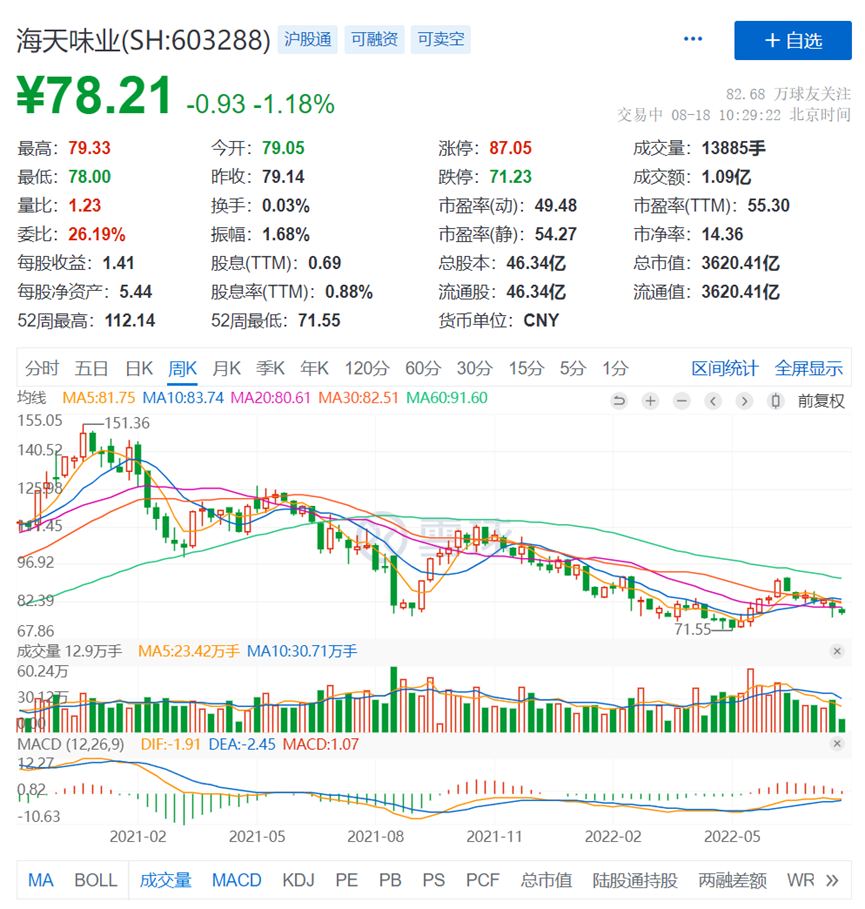Click the chart reset (undo arrow) icon
The width and height of the screenshot is (865, 909).
tap(619, 401)
